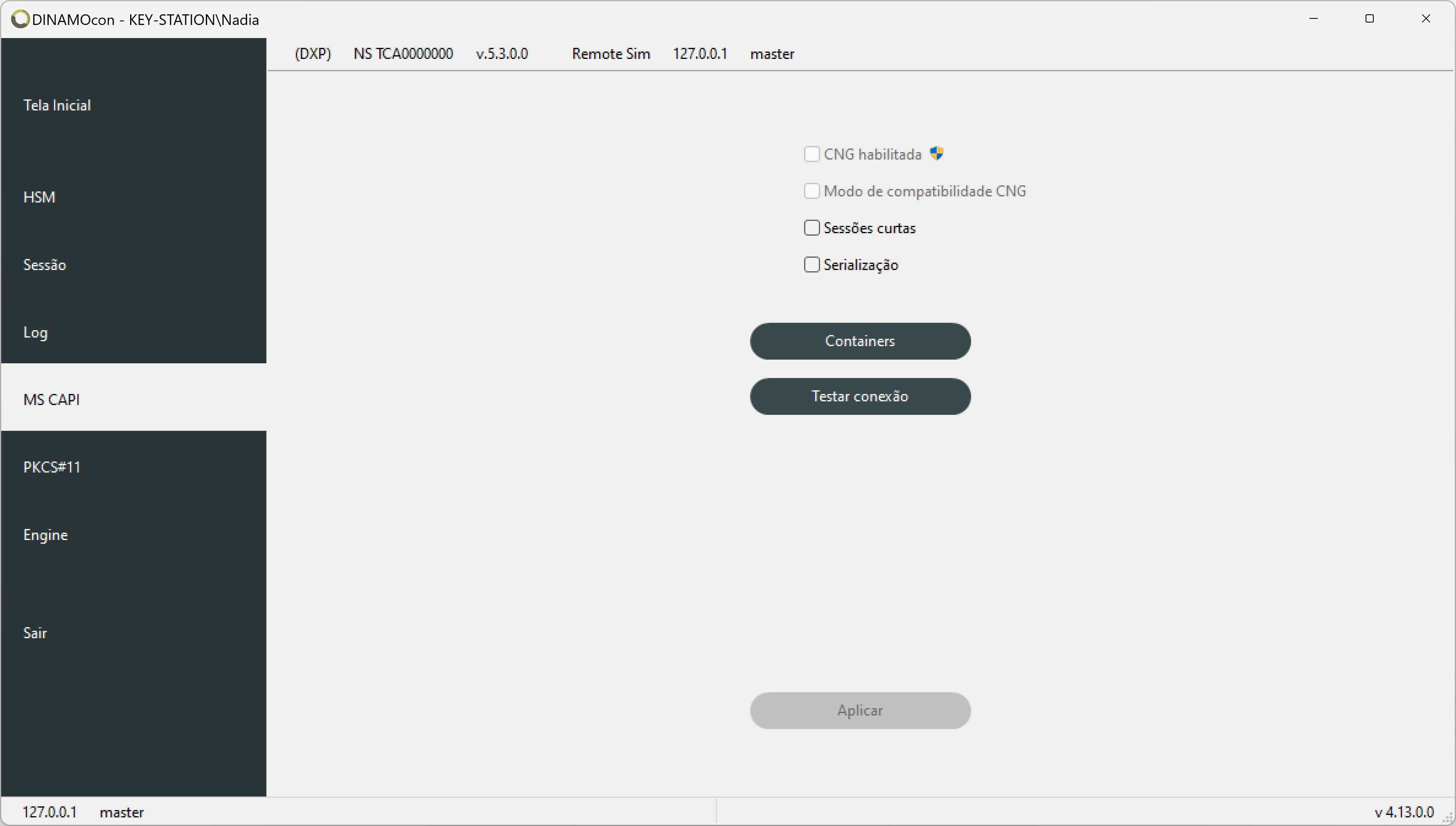Screen dimensions: 1456x826
Task: Click the master entry in status bar
Action: [x=122, y=812]
